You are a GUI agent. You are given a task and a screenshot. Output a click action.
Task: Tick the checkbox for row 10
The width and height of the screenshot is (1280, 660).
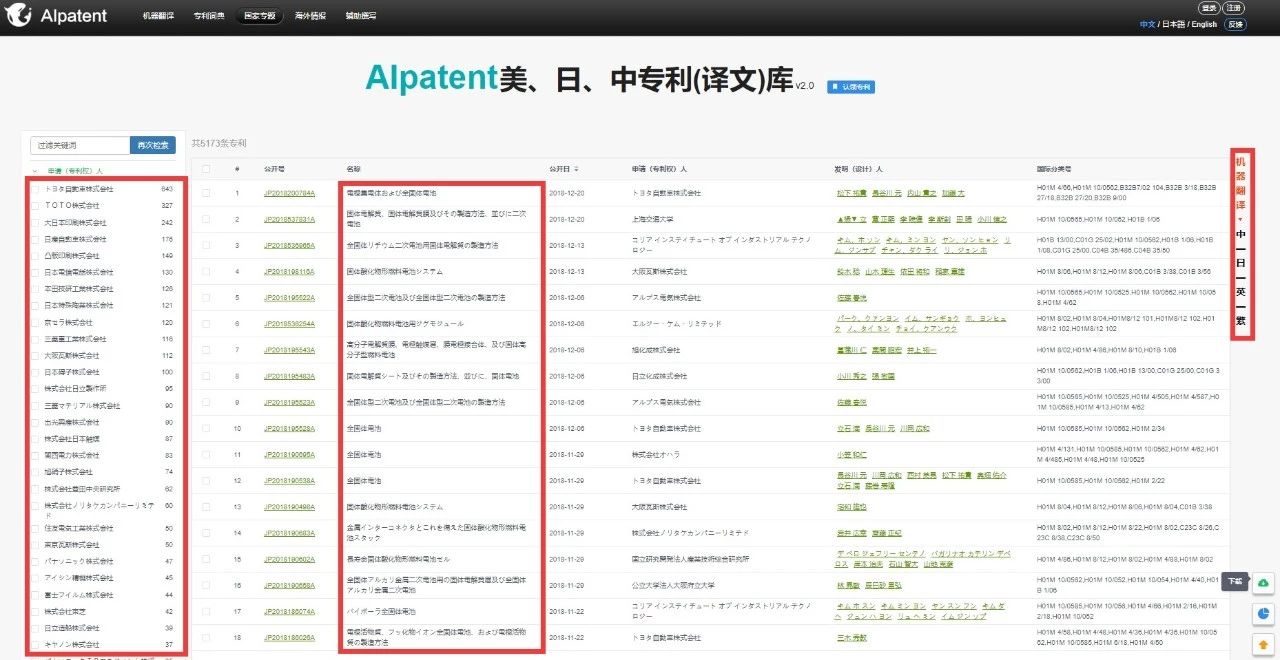pyautogui.click(x=206, y=428)
